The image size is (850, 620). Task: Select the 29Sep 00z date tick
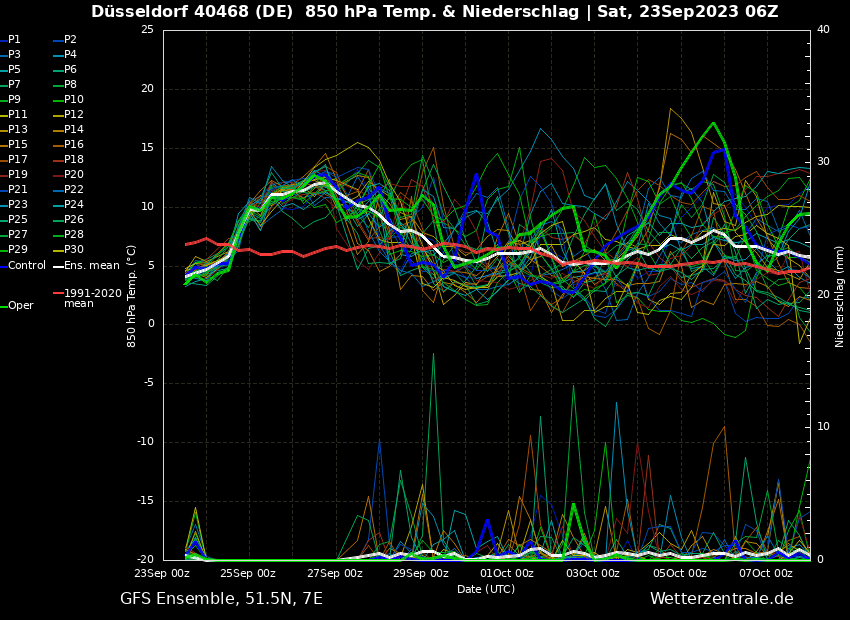(421, 574)
